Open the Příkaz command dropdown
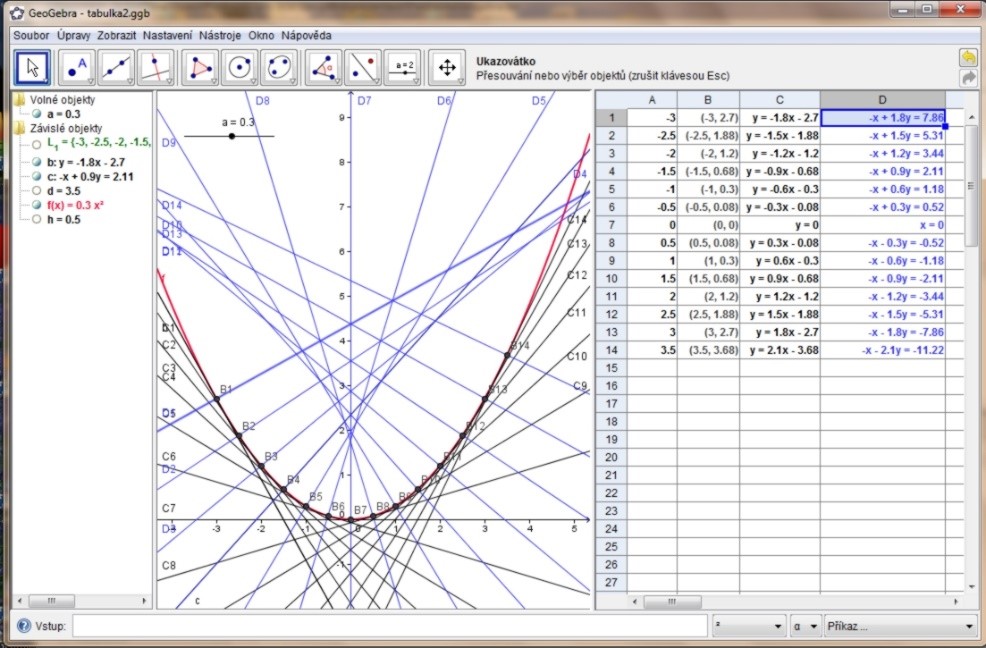Screen dimensions: 986x648 [x=900, y=626]
